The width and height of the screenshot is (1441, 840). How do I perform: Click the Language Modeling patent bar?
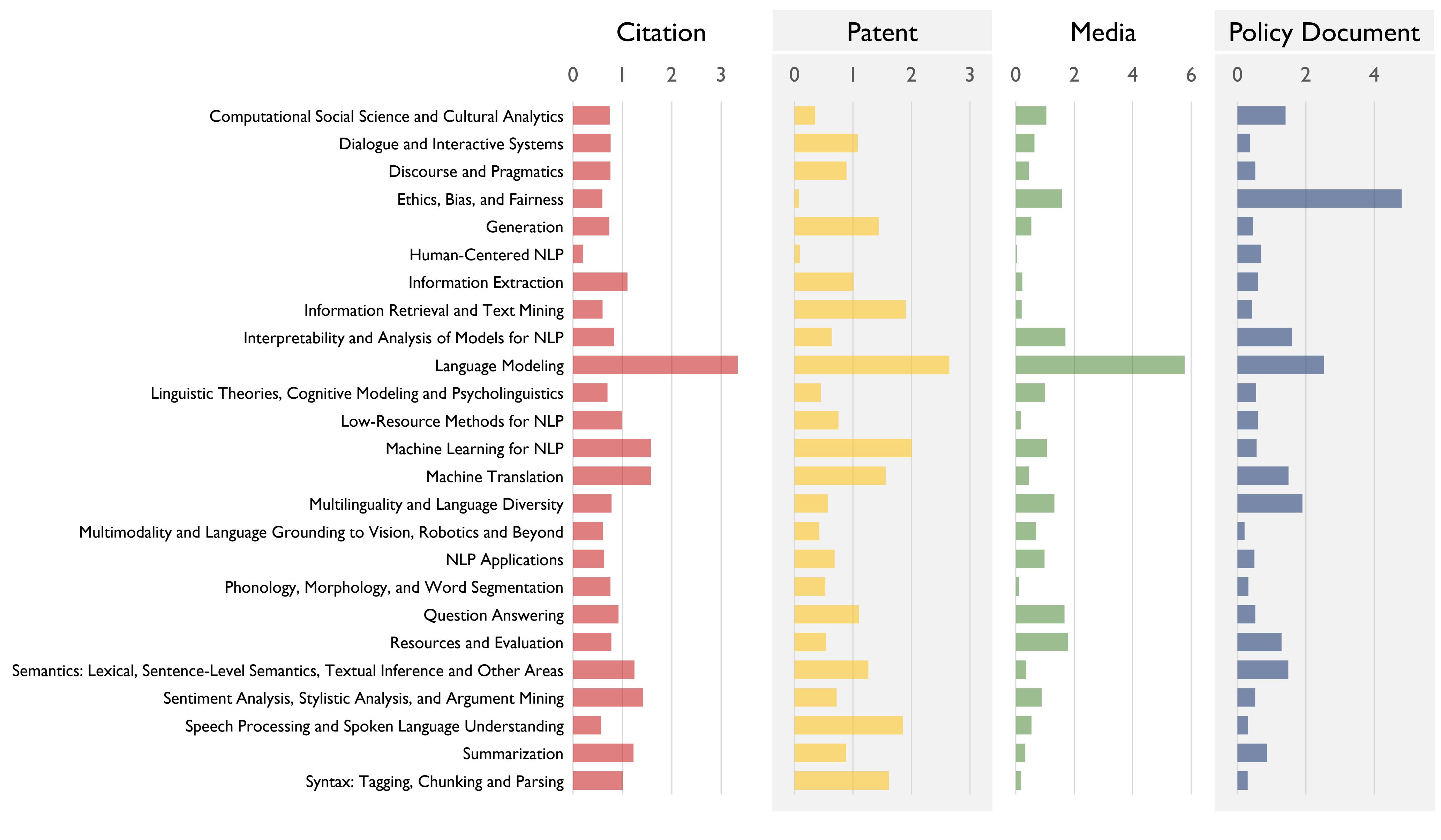pyautogui.click(x=871, y=365)
